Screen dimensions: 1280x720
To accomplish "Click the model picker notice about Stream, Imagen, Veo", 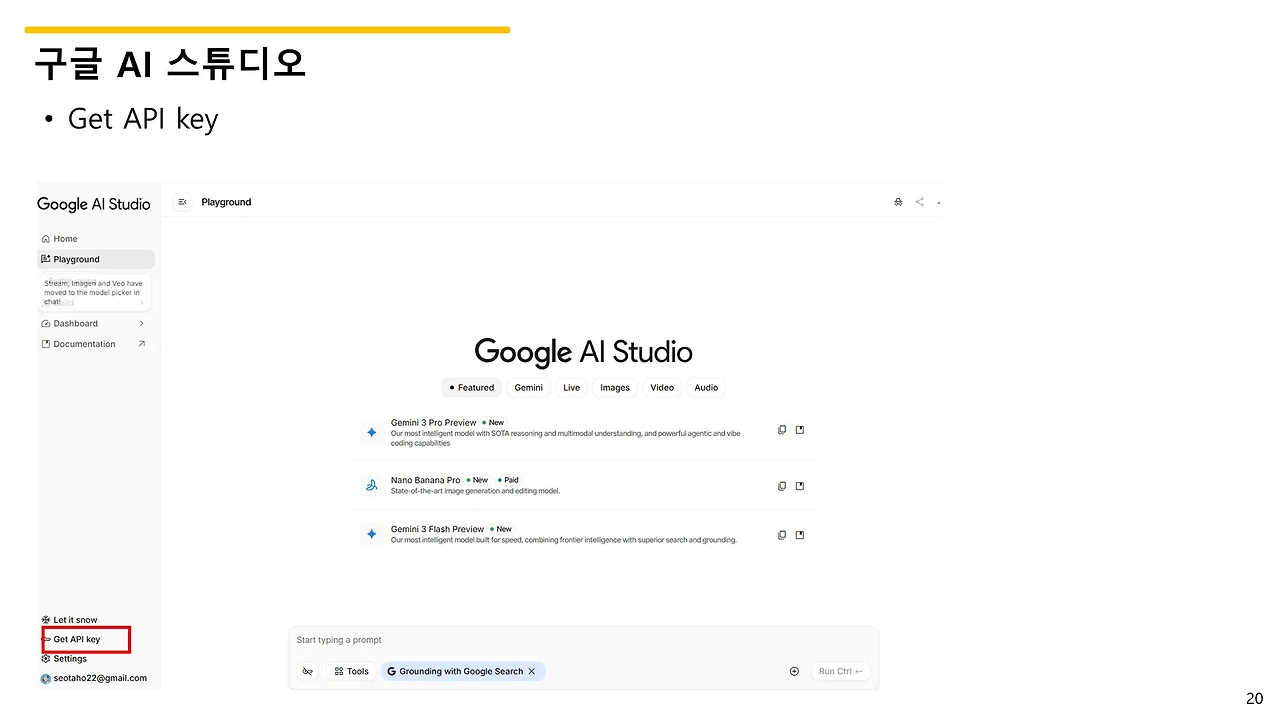I will tap(96, 291).
